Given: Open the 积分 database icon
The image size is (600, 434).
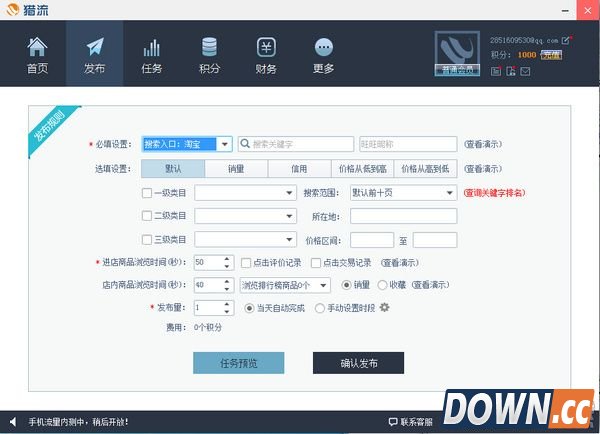Looking at the screenshot, I should (209, 47).
